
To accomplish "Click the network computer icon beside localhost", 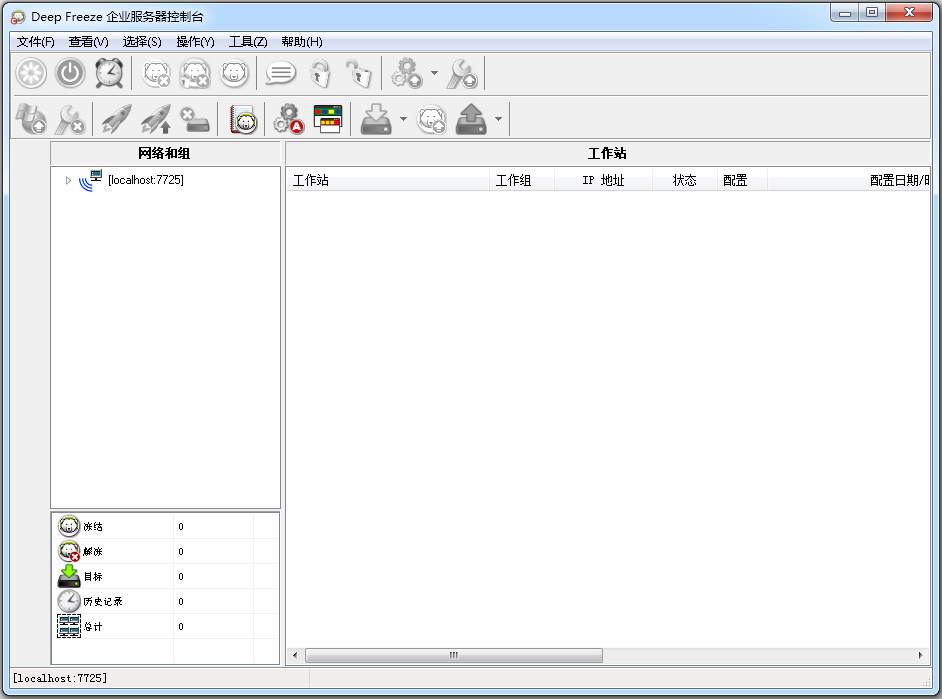I will (x=90, y=180).
